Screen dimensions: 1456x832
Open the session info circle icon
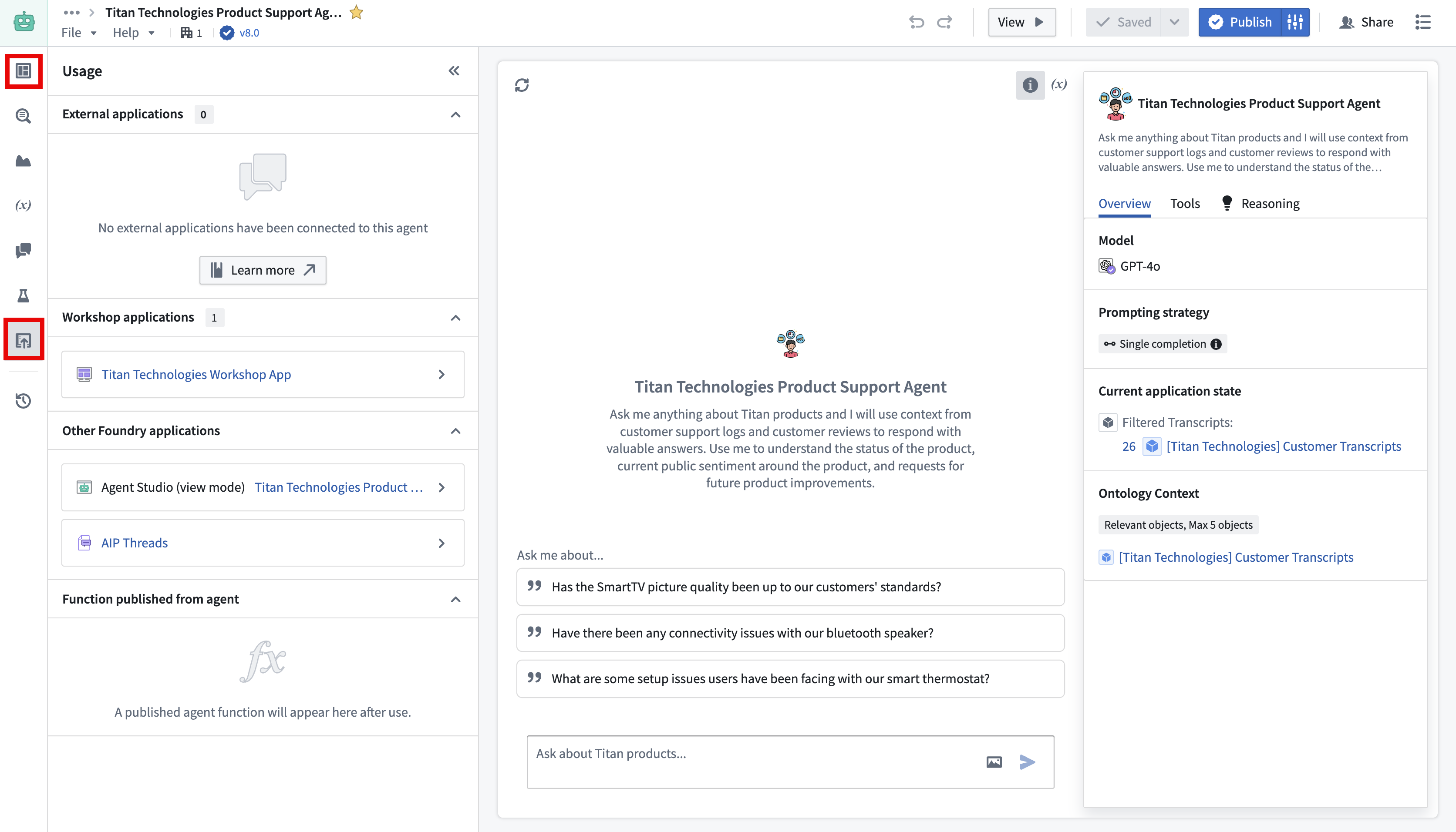click(1030, 84)
